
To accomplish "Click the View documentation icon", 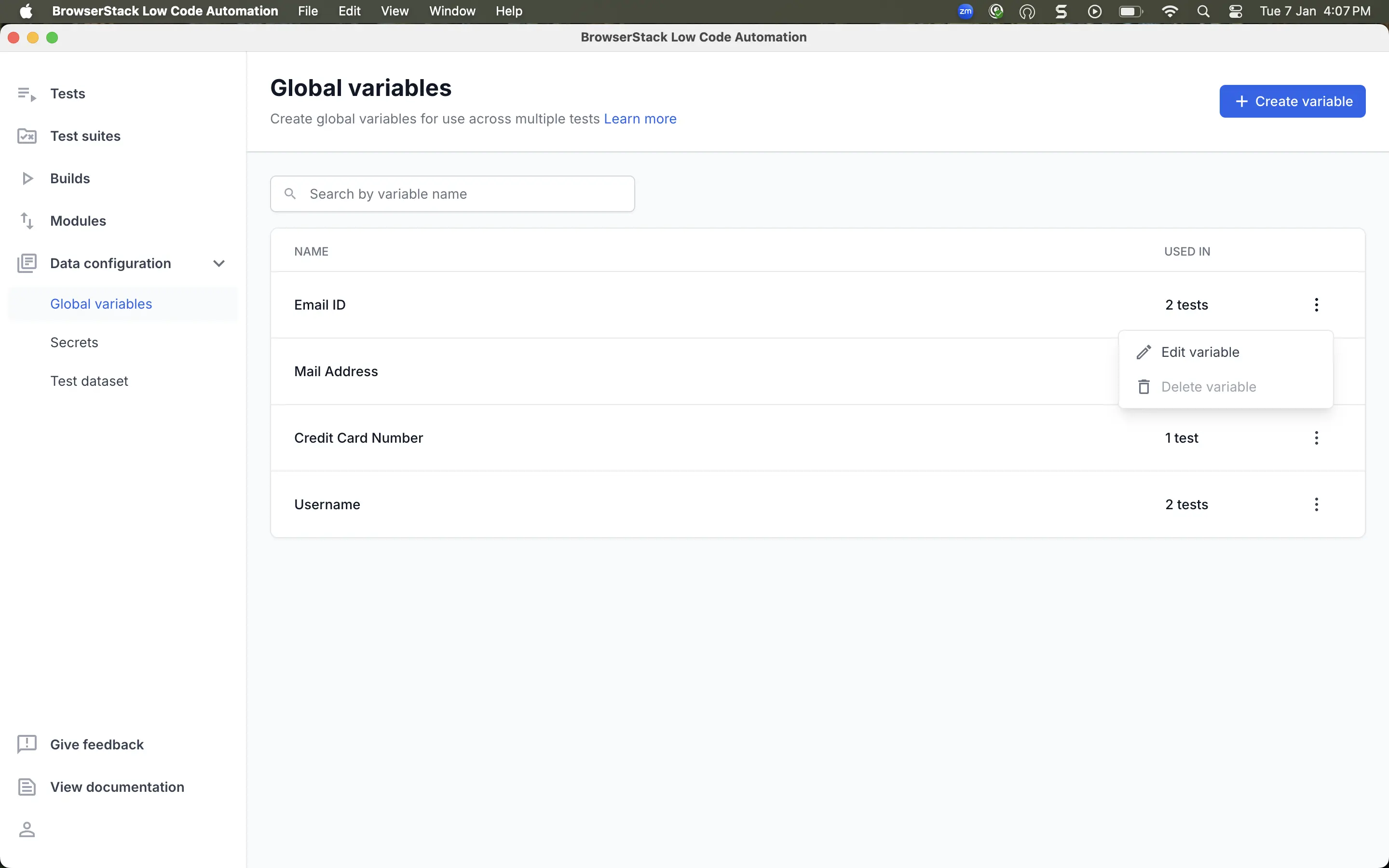I will click(x=27, y=787).
